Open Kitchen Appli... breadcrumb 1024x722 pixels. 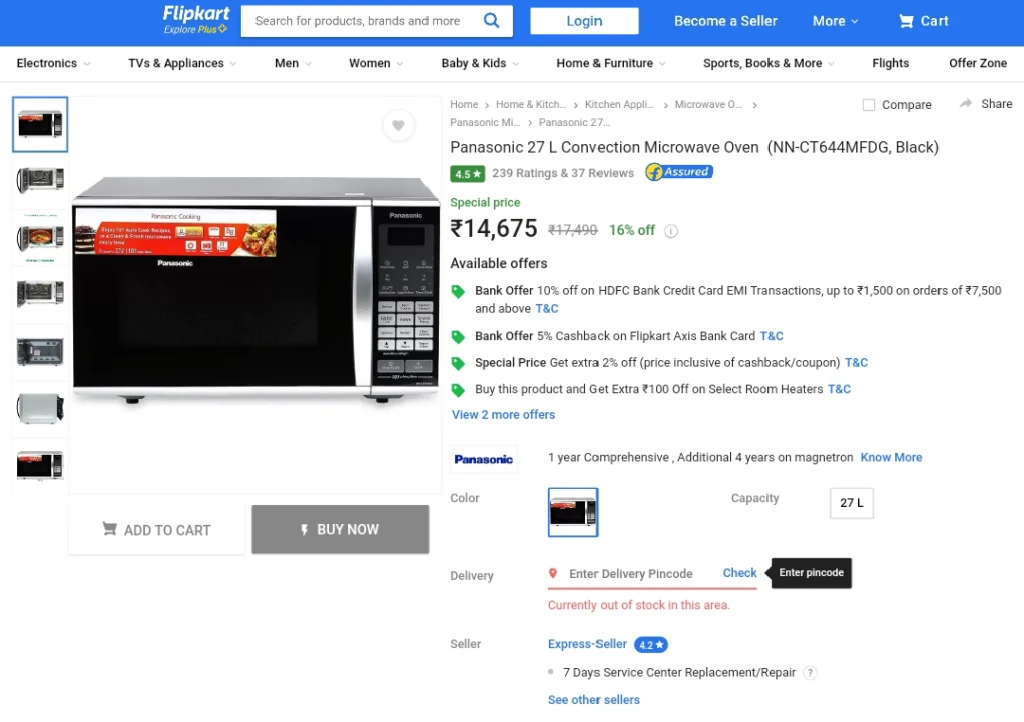pyautogui.click(x=619, y=104)
